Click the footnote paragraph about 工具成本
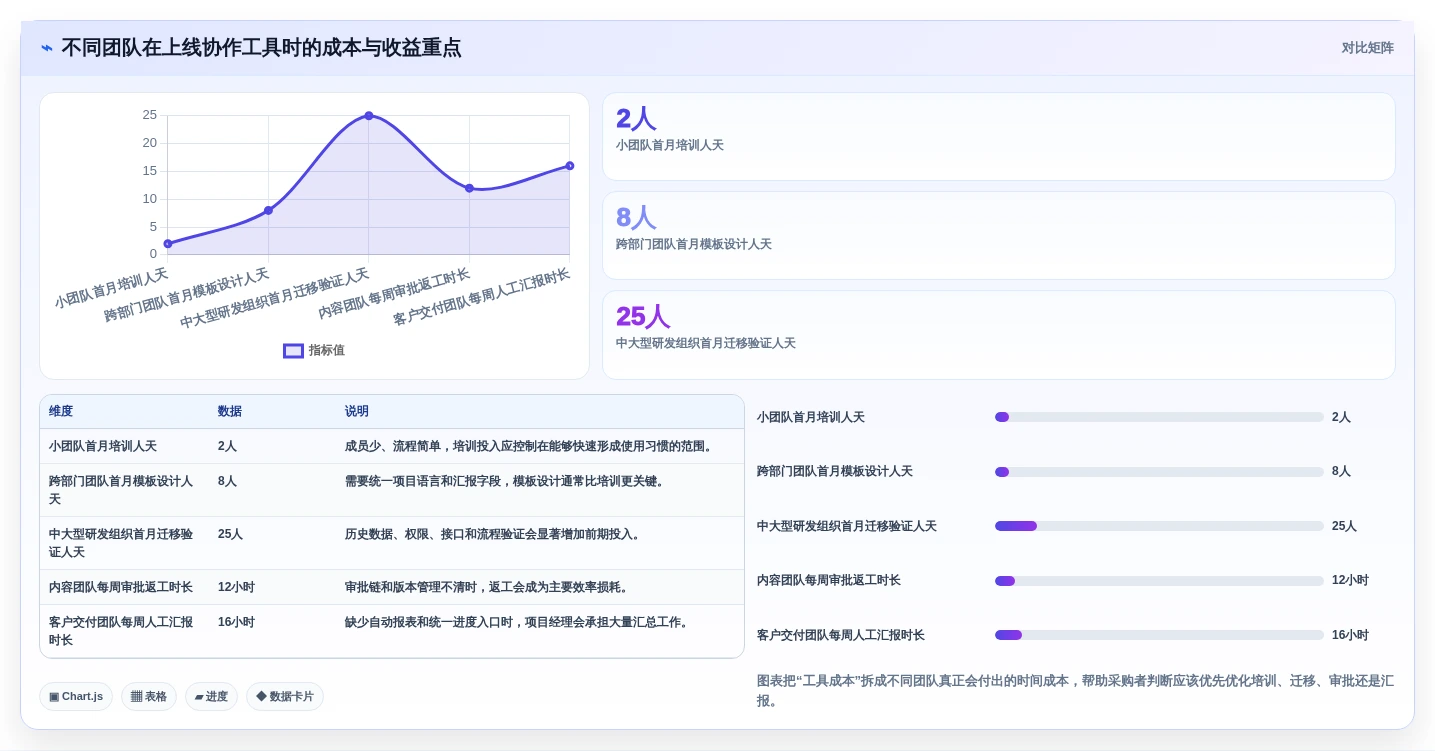This screenshot has width=1435, height=751. [1075, 691]
